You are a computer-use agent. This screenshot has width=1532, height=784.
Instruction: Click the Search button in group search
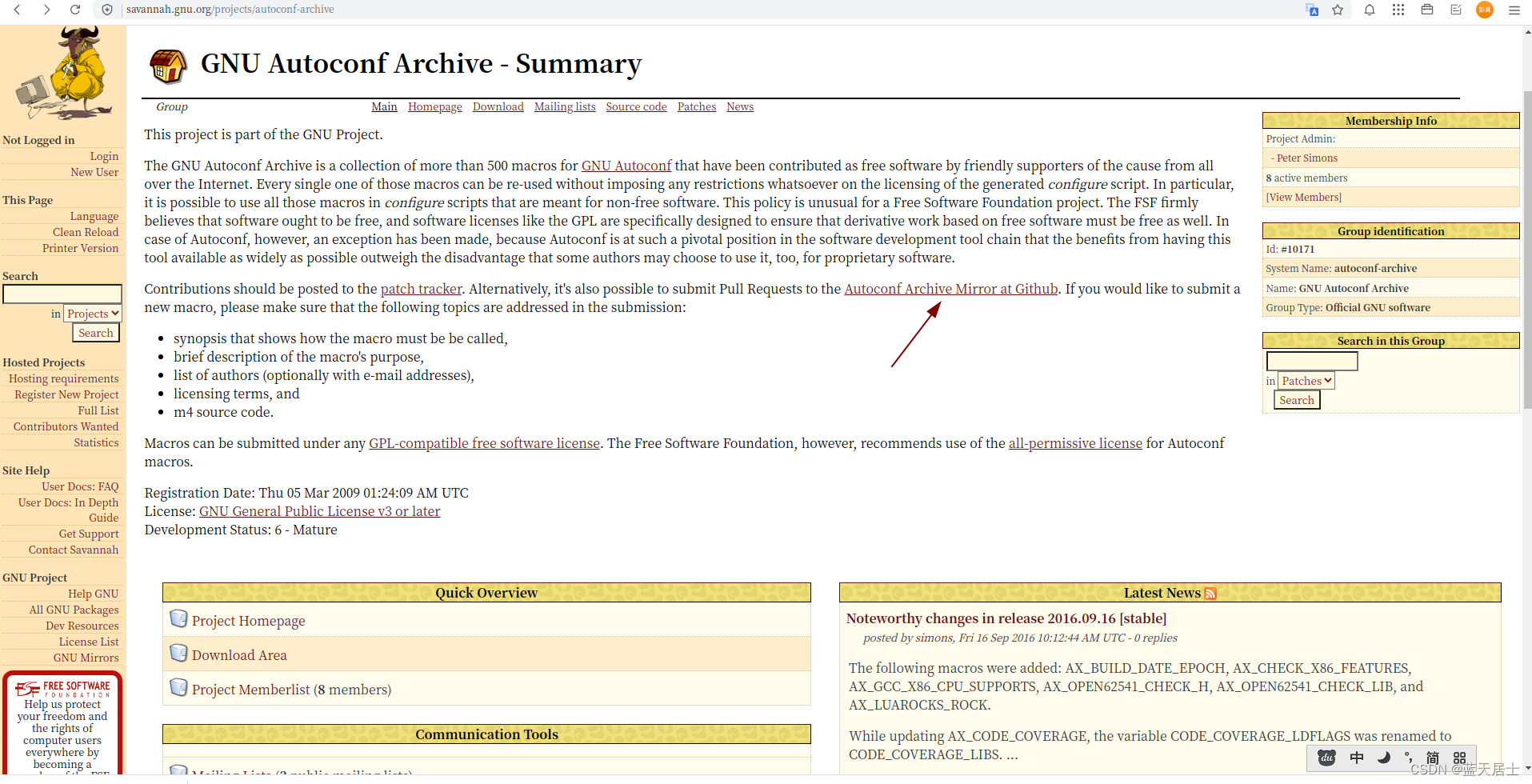point(1297,400)
